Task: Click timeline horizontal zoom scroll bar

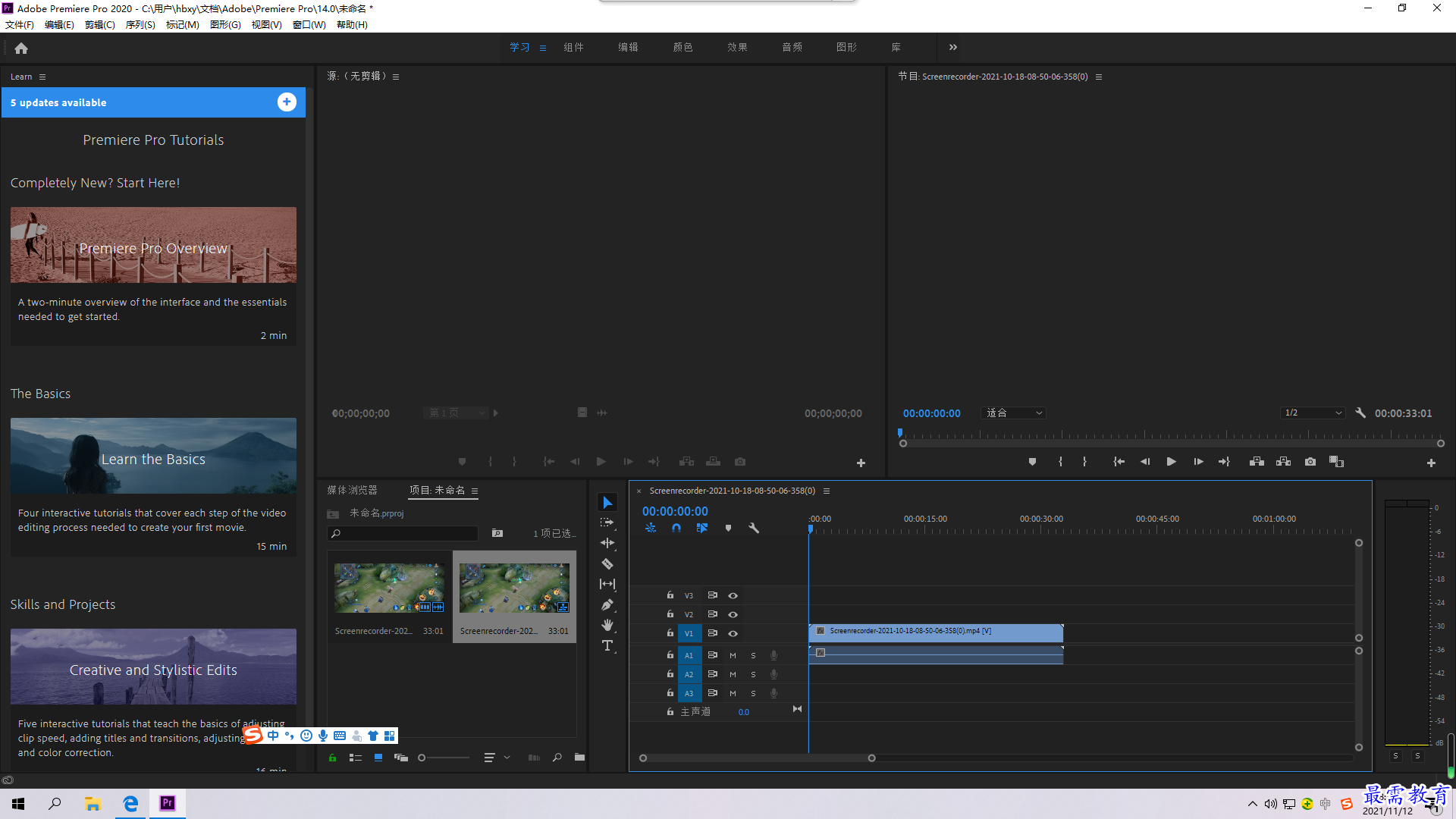Action: pos(758,758)
